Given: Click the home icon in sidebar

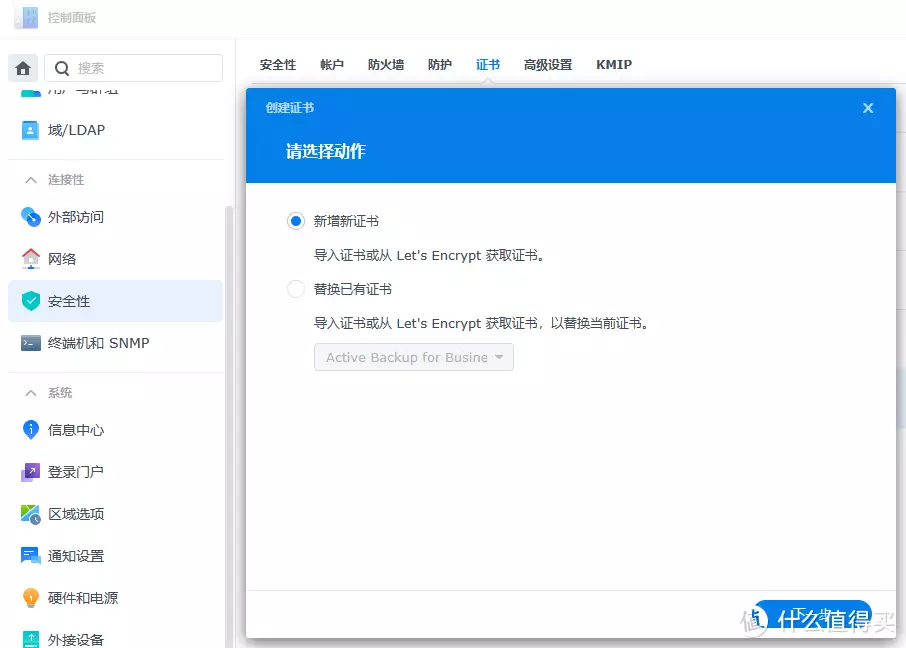Looking at the screenshot, I should pyautogui.click(x=23, y=68).
